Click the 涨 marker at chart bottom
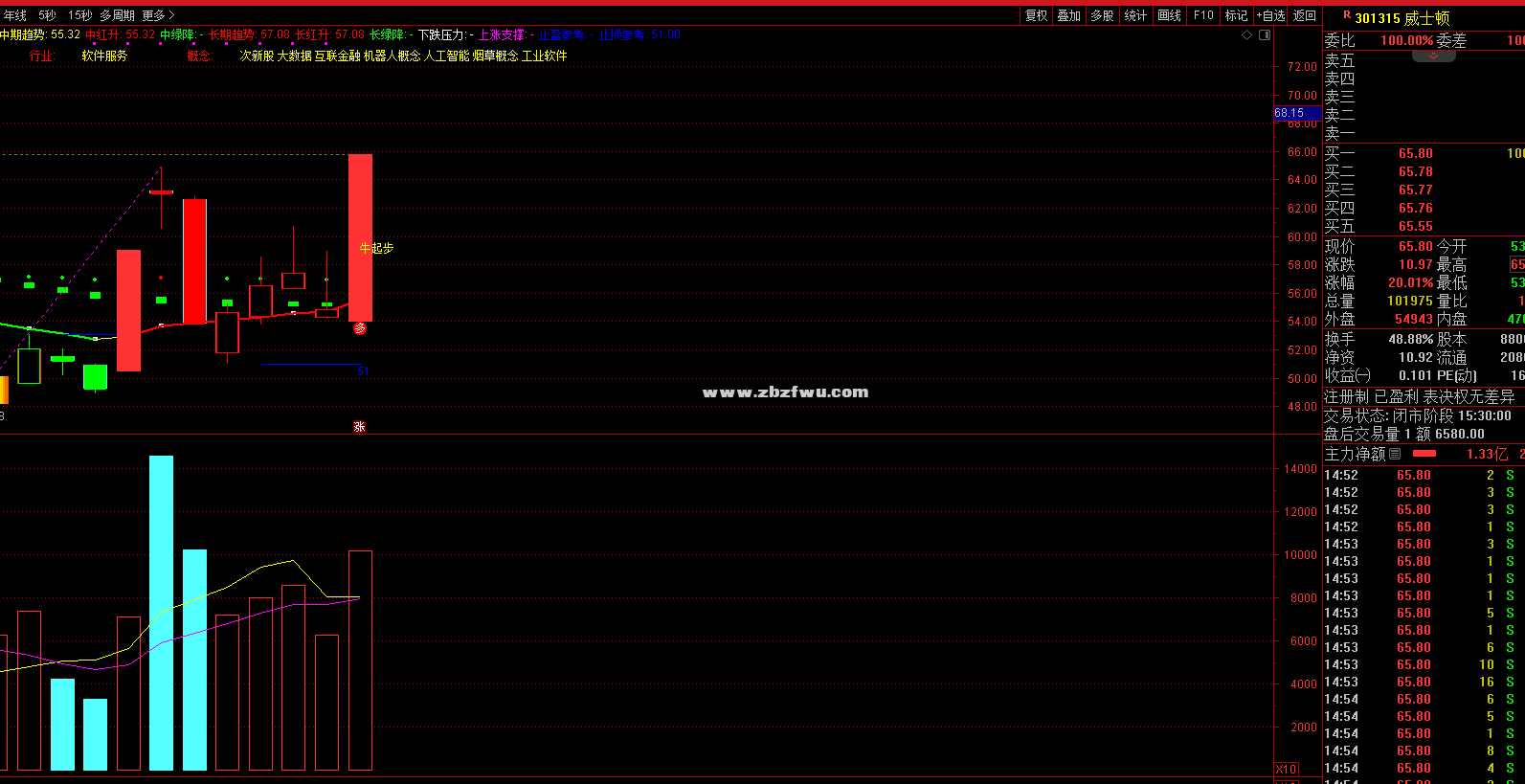Screen dimensions: 1525x784 coord(359,427)
